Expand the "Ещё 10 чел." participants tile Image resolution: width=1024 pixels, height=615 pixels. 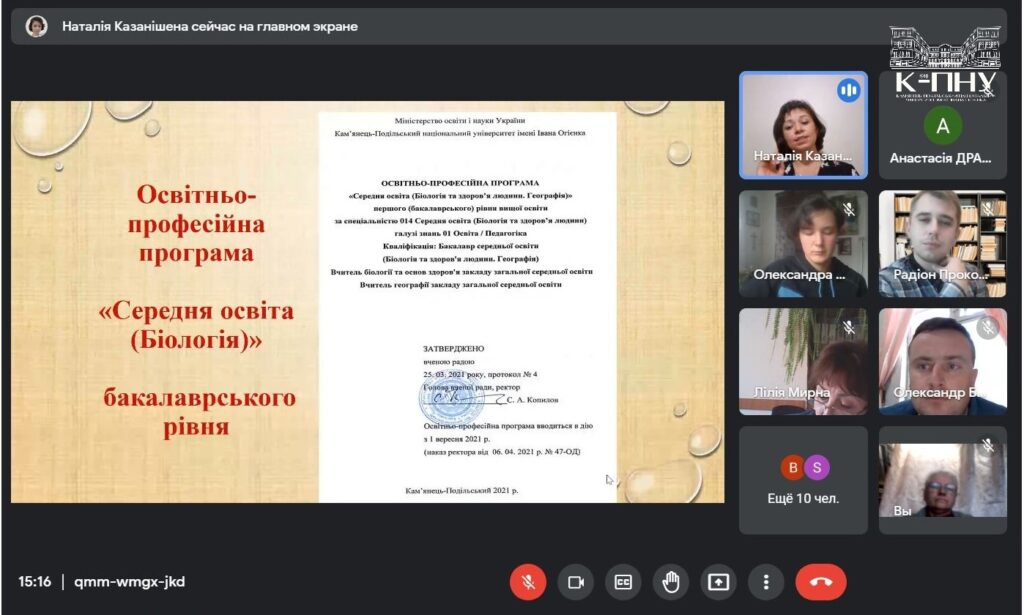(x=803, y=480)
